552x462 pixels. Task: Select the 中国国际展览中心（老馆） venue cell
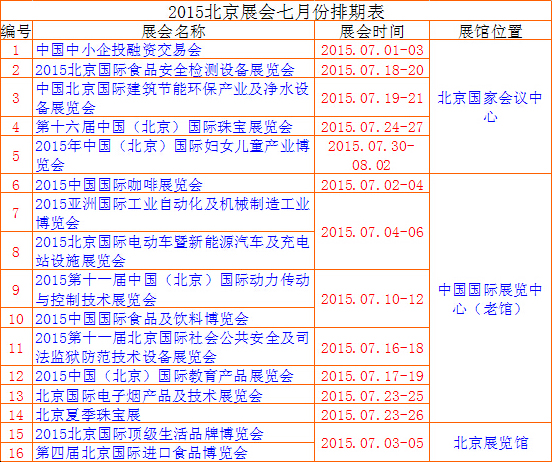(x=490, y=299)
